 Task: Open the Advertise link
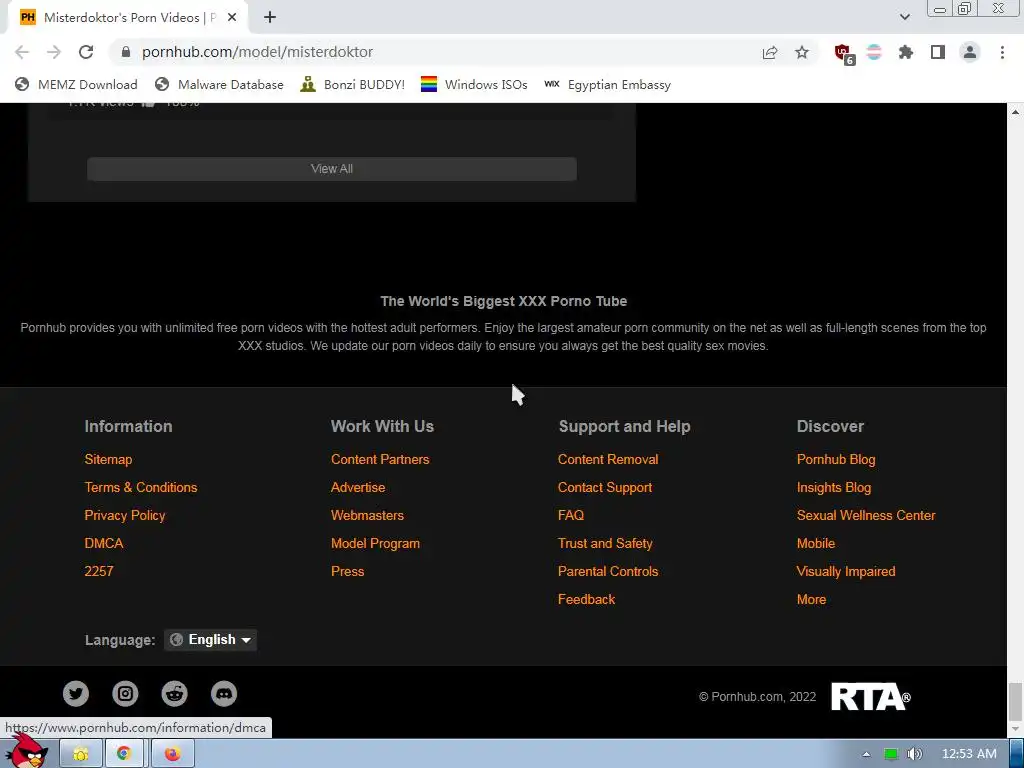point(358,487)
